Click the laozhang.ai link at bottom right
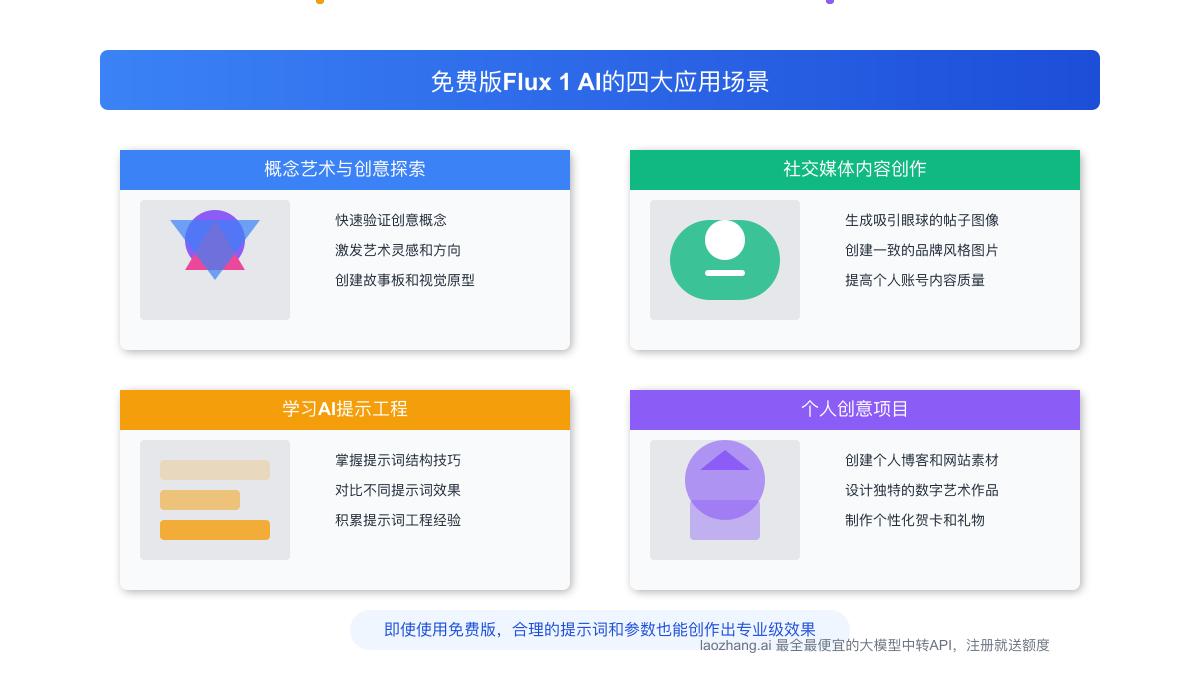 click(737, 645)
